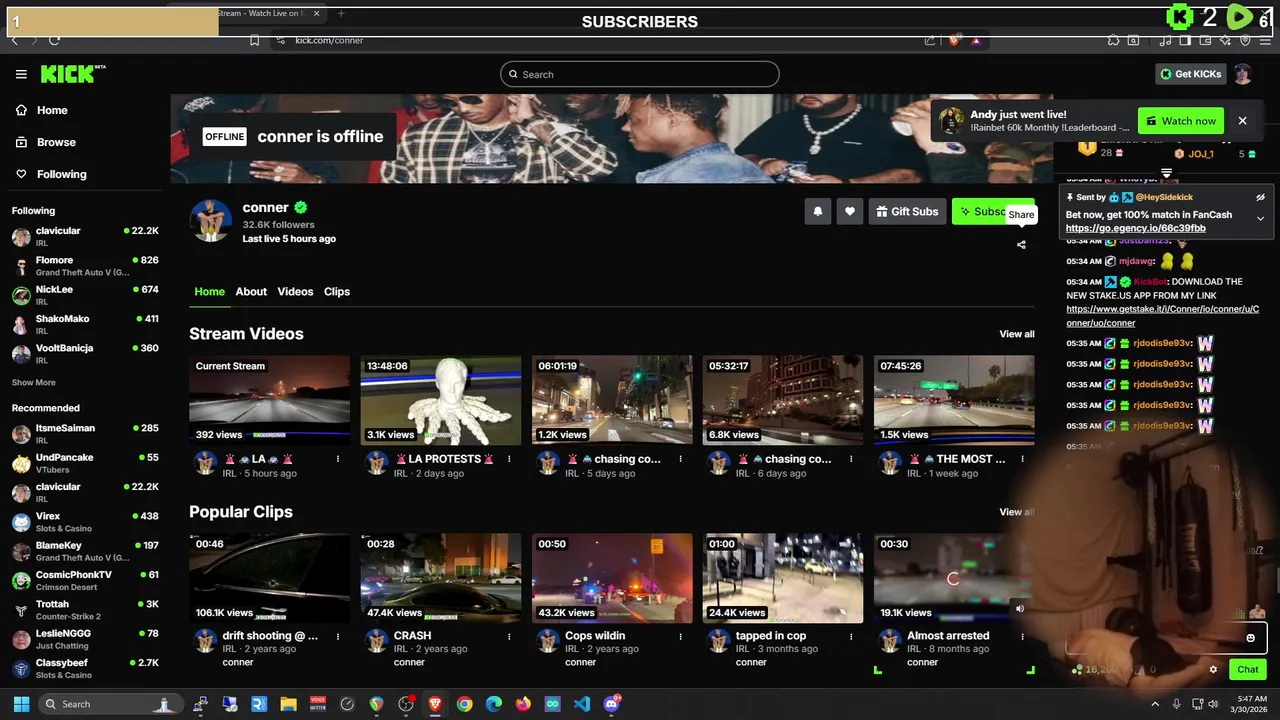The width and height of the screenshot is (1280, 720).
Task: Send message with the Chat button
Action: (1248, 670)
